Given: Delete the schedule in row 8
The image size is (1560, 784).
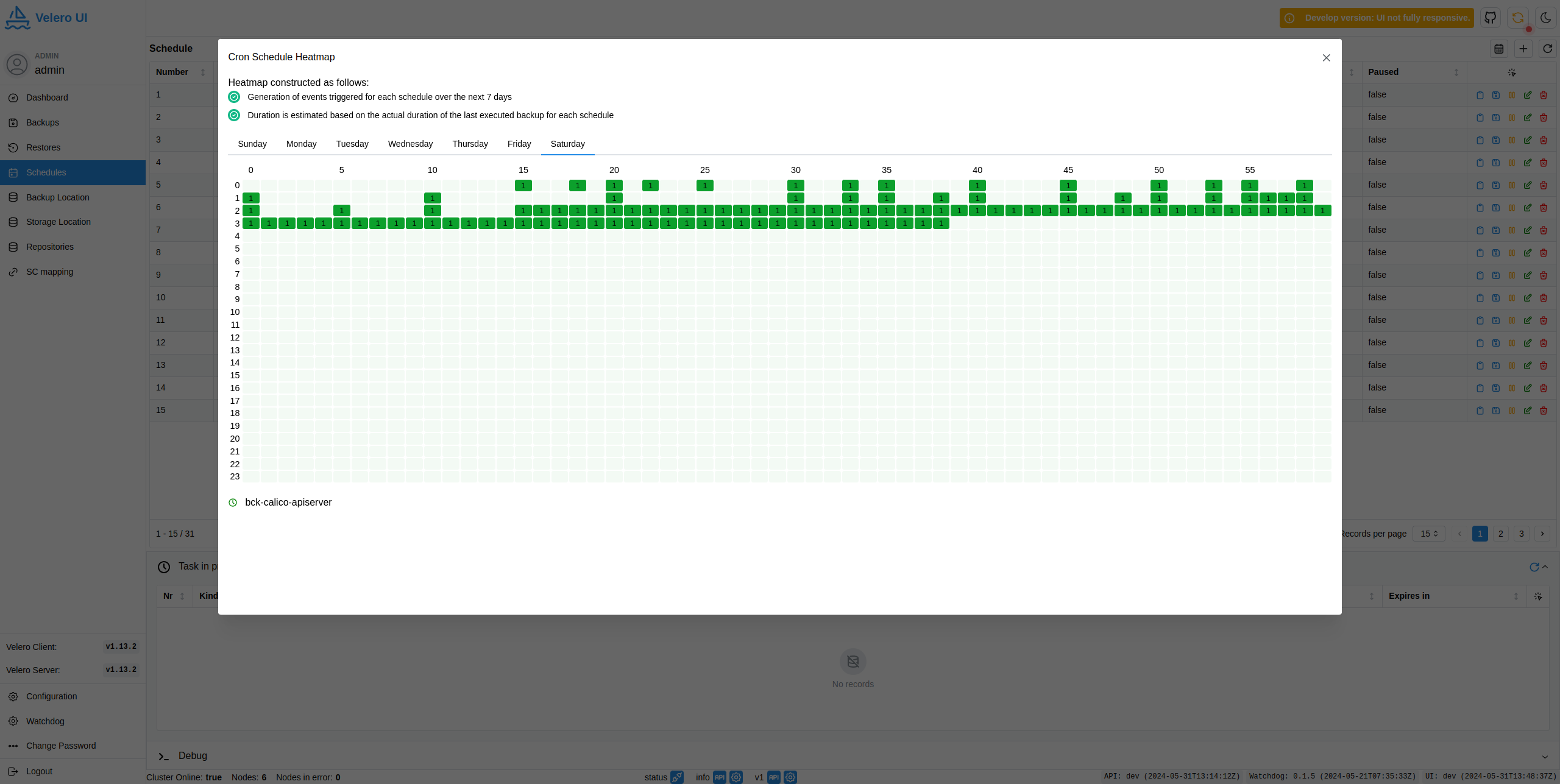Looking at the screenshot, I should coord(1544,253).
